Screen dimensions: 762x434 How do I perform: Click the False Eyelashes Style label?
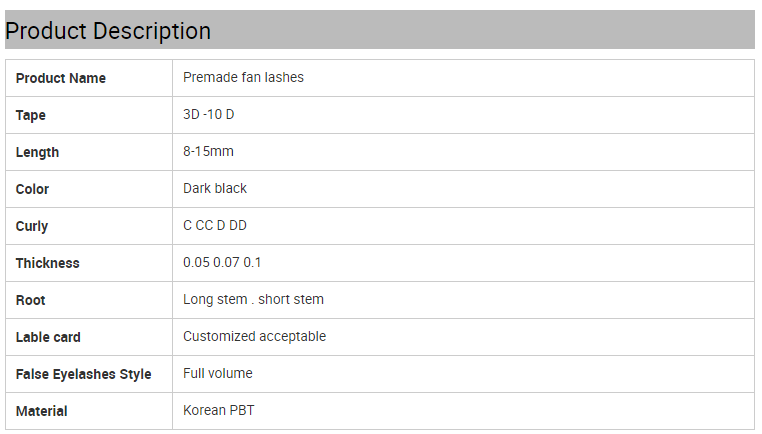click(84, 374)
